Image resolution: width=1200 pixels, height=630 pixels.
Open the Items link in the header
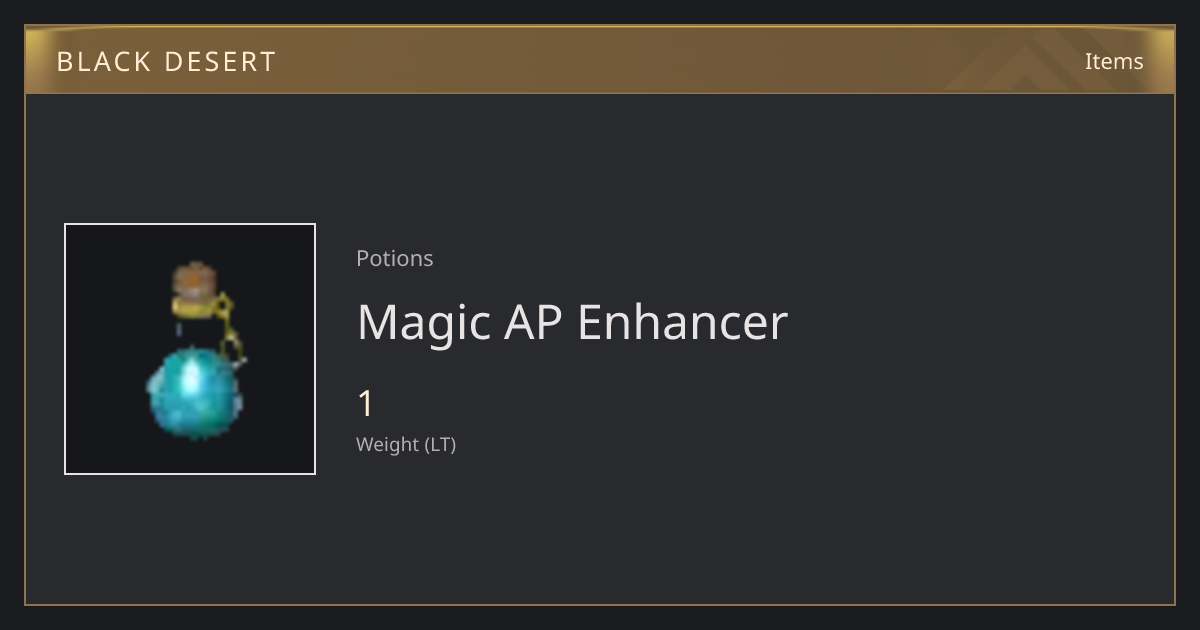coord(1114,61)
